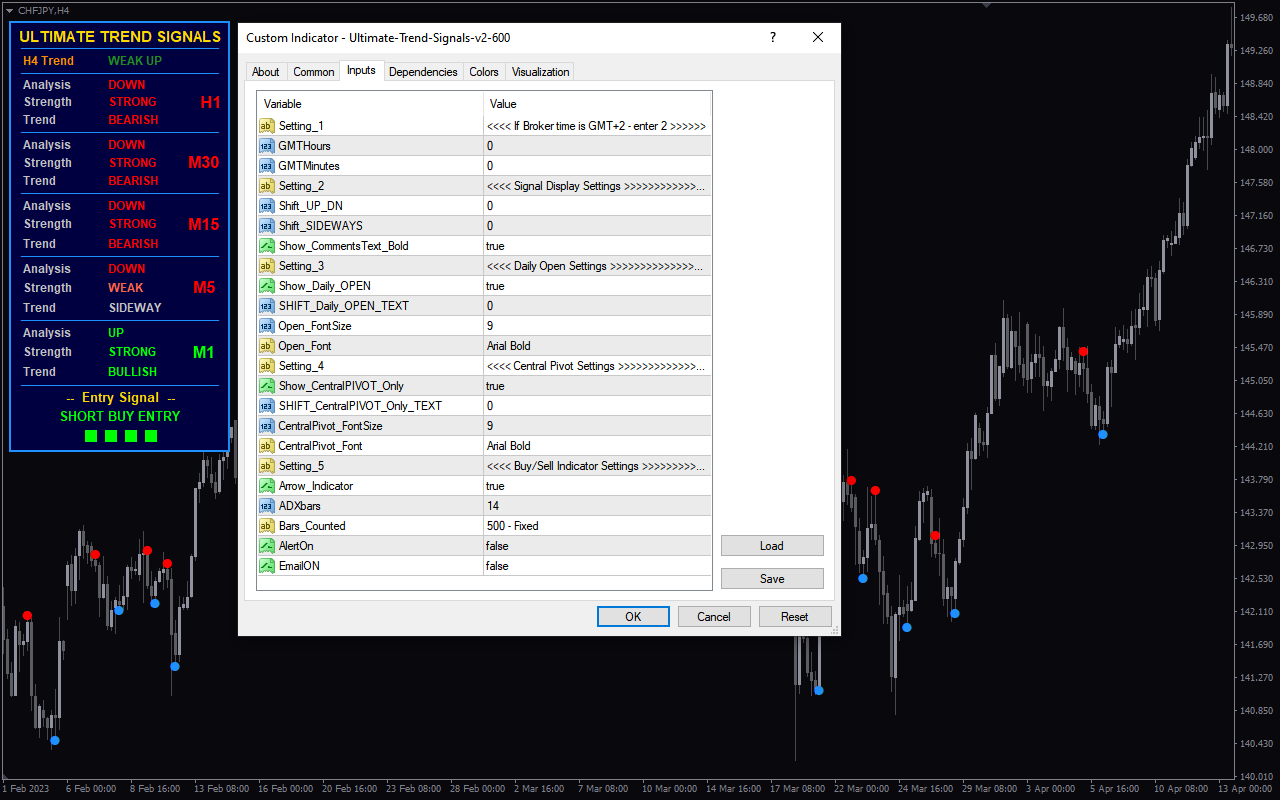Click the Setting_2 string type icon

(267, 186)
